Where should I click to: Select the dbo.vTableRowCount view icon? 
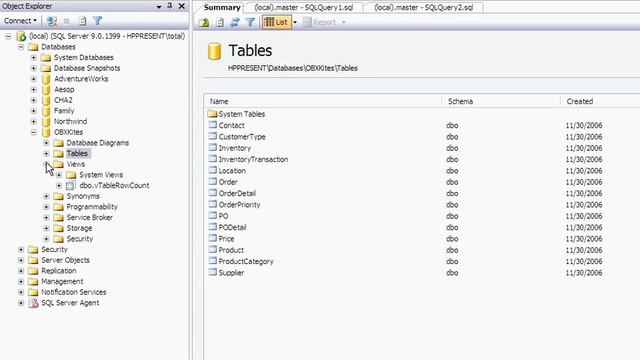[x=71, y=185]
